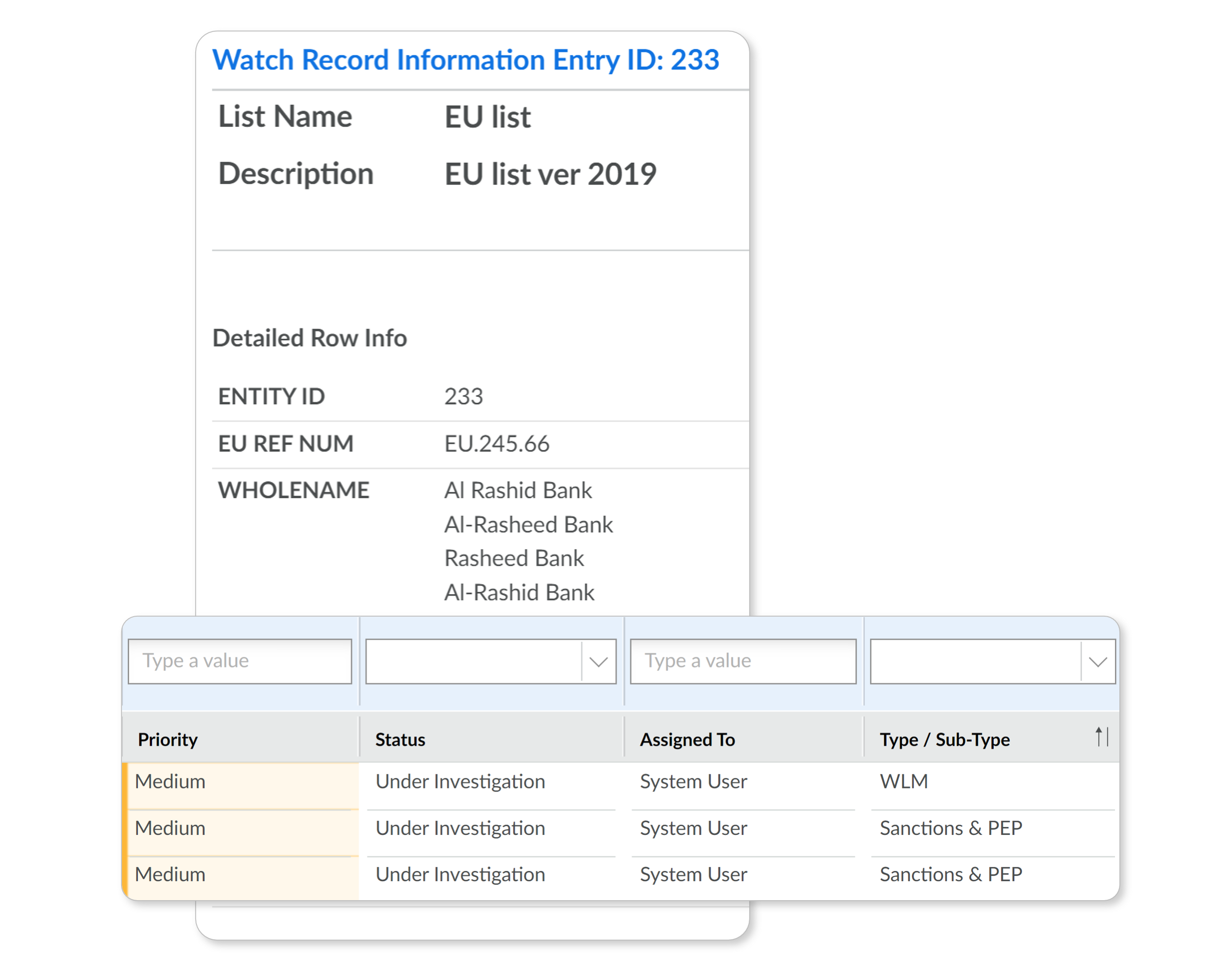
Task: Click Under Investigation in the second row
Action: point(460,828)
